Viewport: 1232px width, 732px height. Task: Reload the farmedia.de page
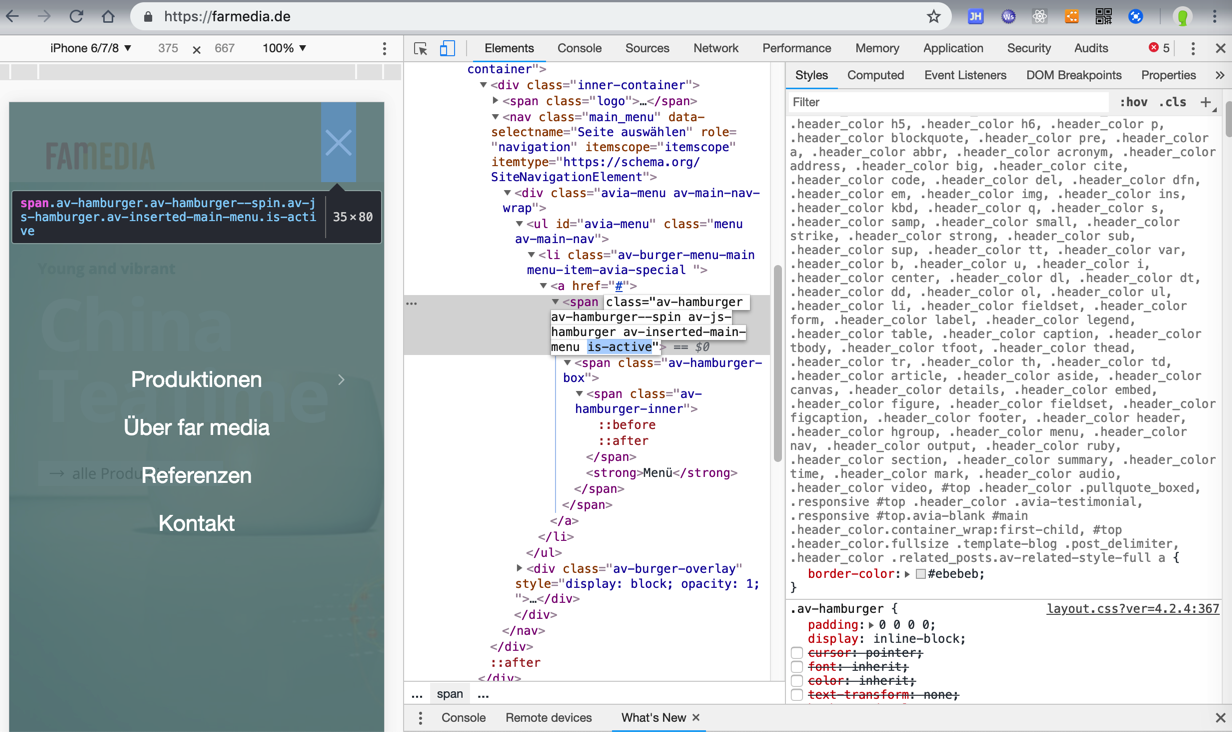tap(76, 17)
